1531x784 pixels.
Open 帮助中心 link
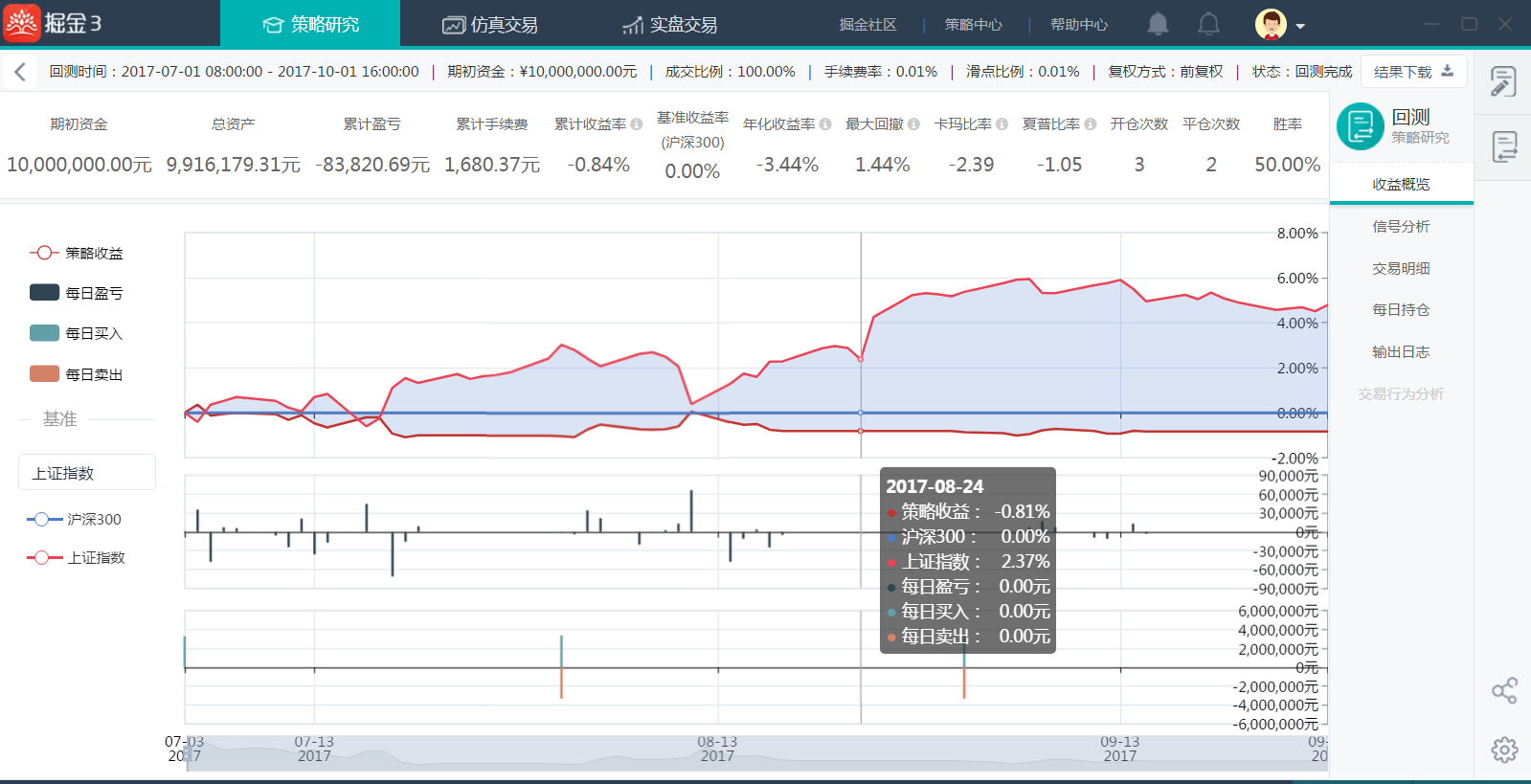point(1078,25)
